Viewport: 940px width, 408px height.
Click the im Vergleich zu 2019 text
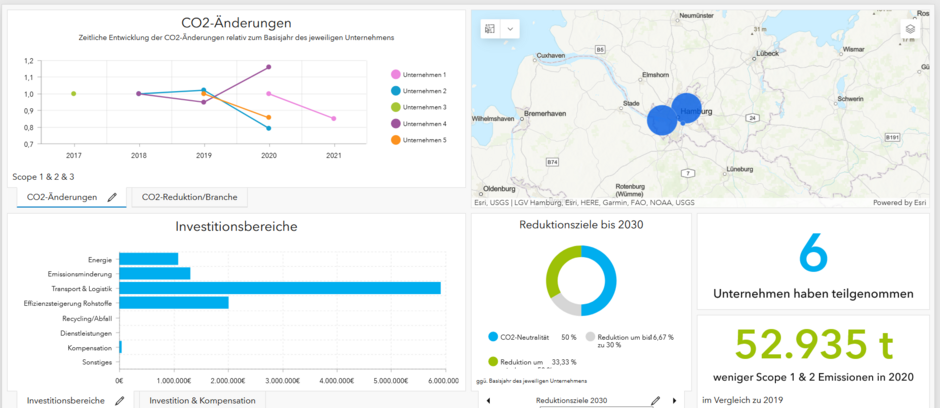[742, 400]
